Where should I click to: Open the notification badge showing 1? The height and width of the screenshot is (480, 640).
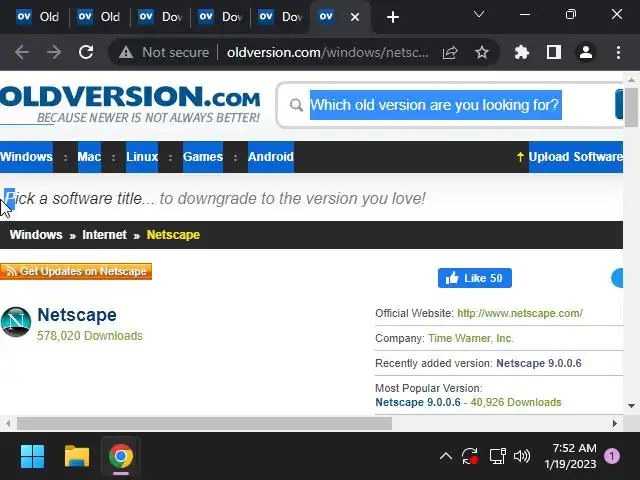[612, 456]
